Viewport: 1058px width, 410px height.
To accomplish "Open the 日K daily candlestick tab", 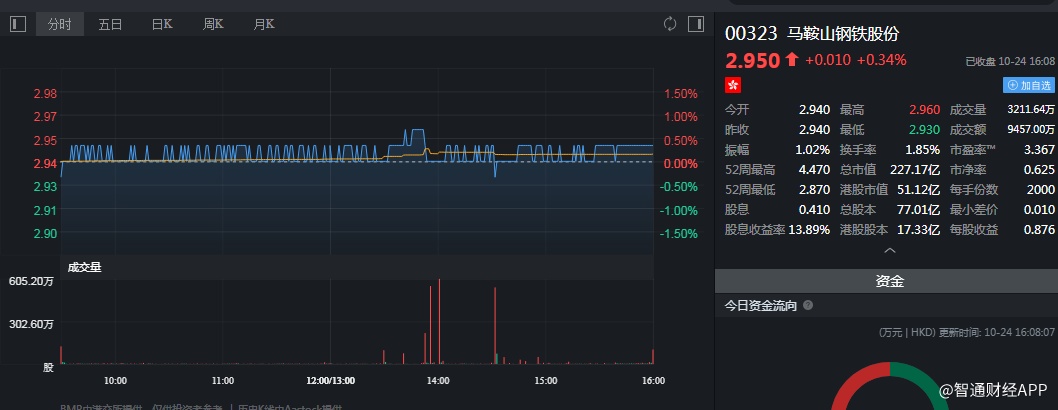I will [x=161, y=24].
